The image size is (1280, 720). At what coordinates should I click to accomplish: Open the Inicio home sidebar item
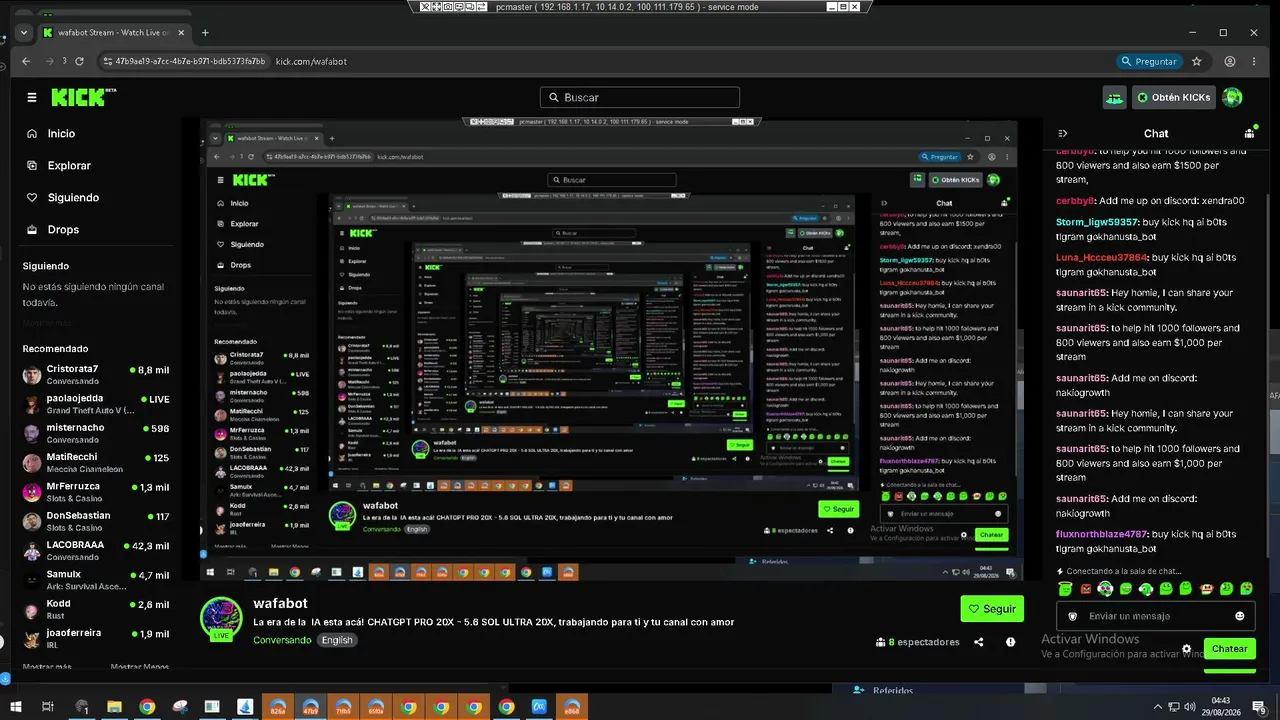tap(60, 133)
